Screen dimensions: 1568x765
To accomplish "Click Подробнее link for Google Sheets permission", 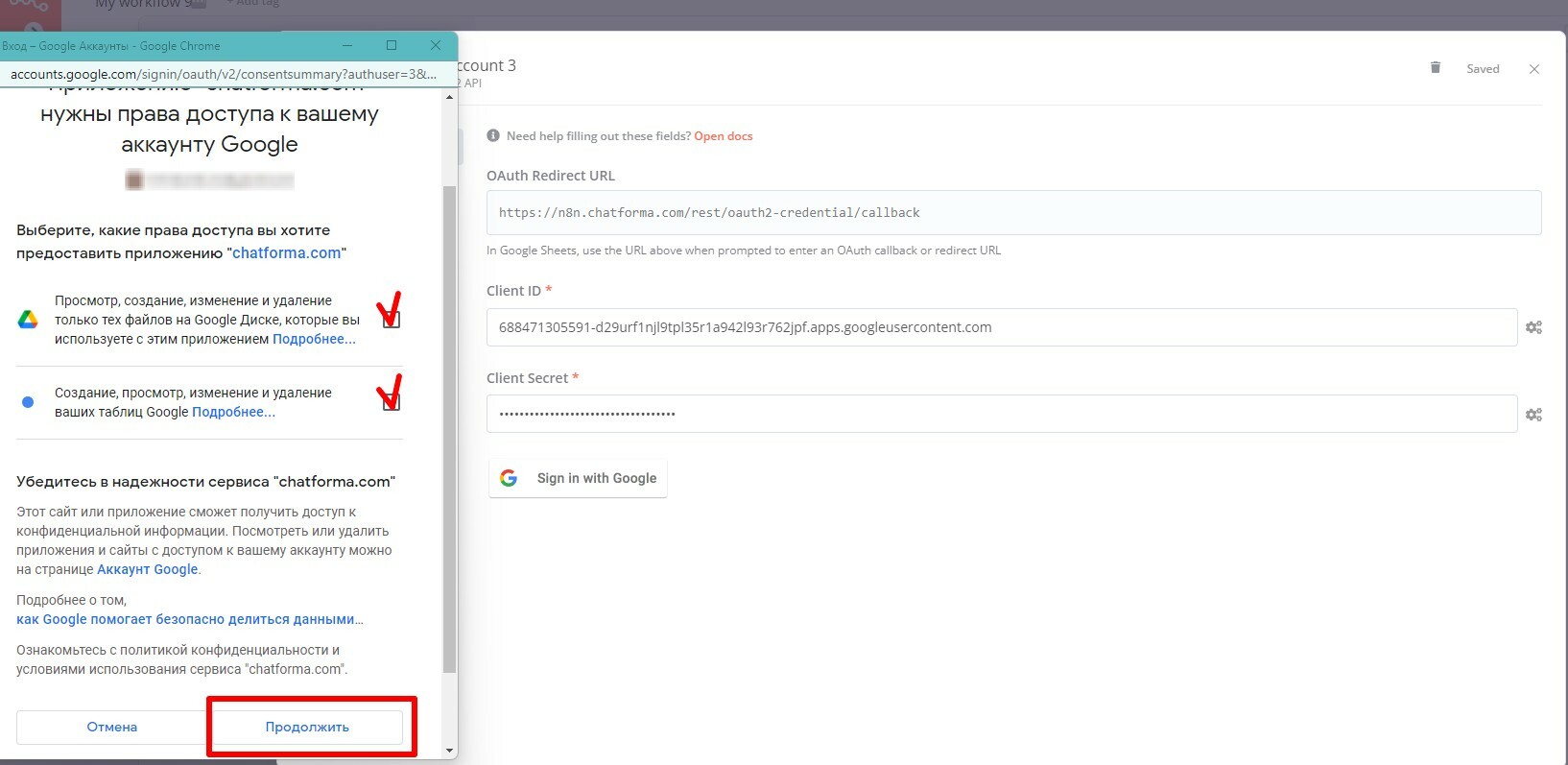I will [x=233, y=412].
